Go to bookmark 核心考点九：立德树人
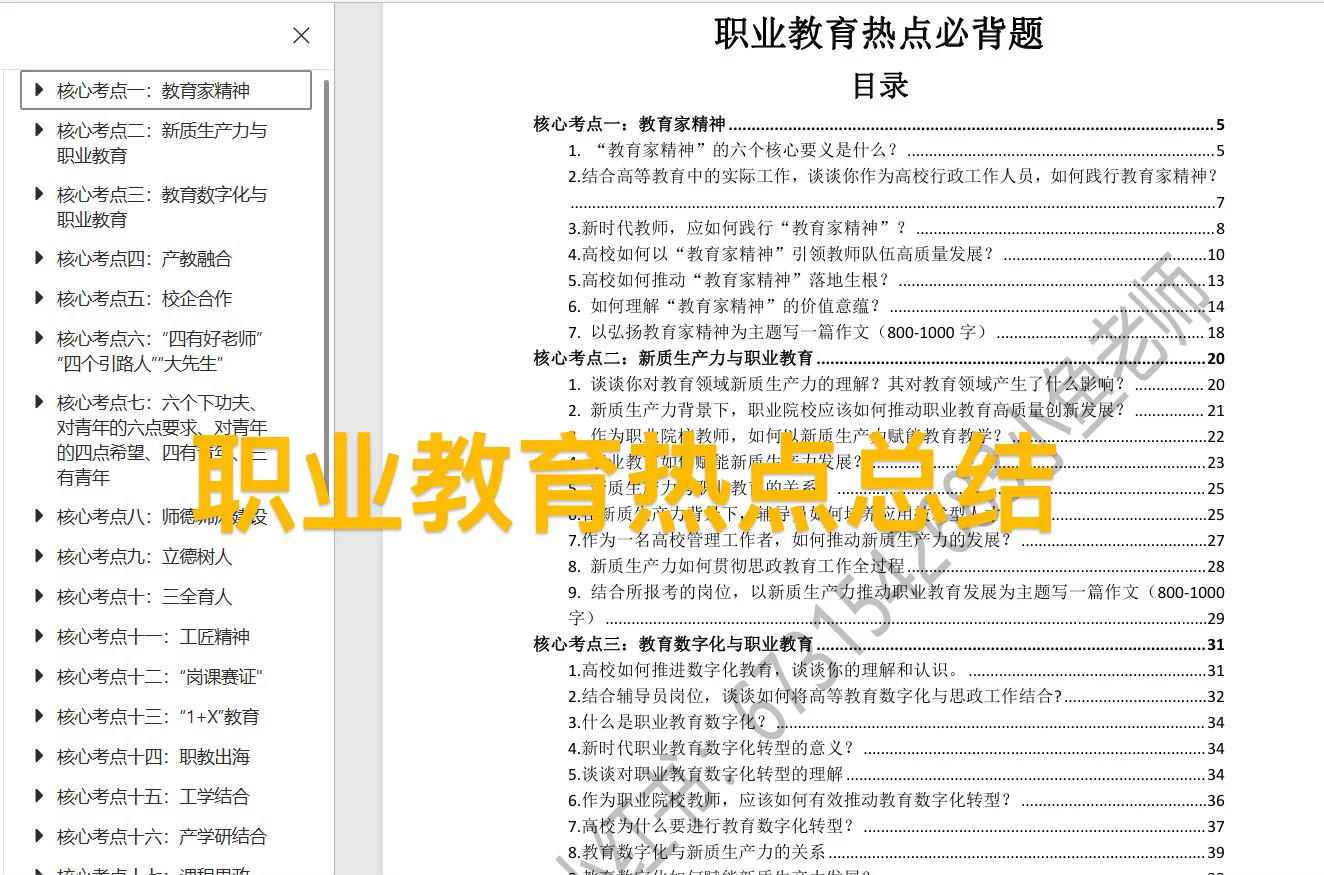 click(144, 557)
